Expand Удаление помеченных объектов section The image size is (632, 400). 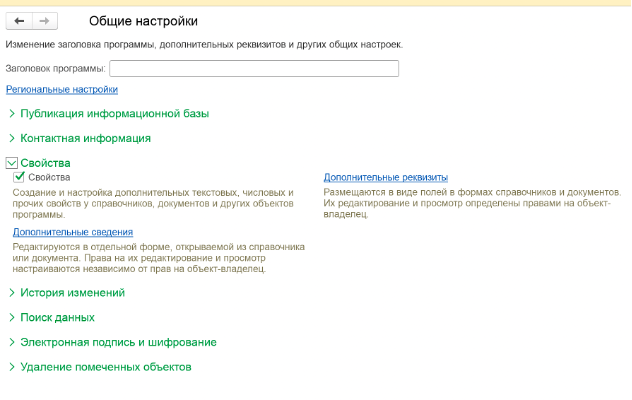point(106,367)
